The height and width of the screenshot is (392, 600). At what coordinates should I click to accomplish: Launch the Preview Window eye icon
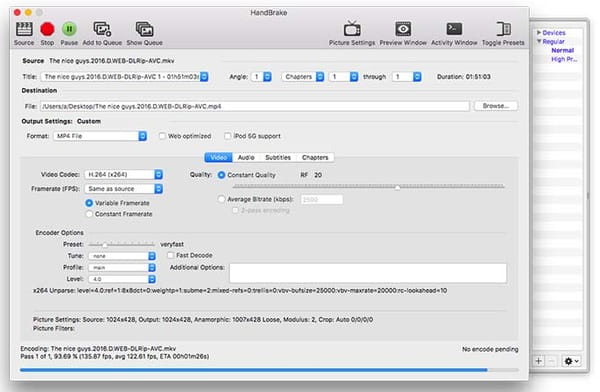pyautogui.click(x=403, y=29)
